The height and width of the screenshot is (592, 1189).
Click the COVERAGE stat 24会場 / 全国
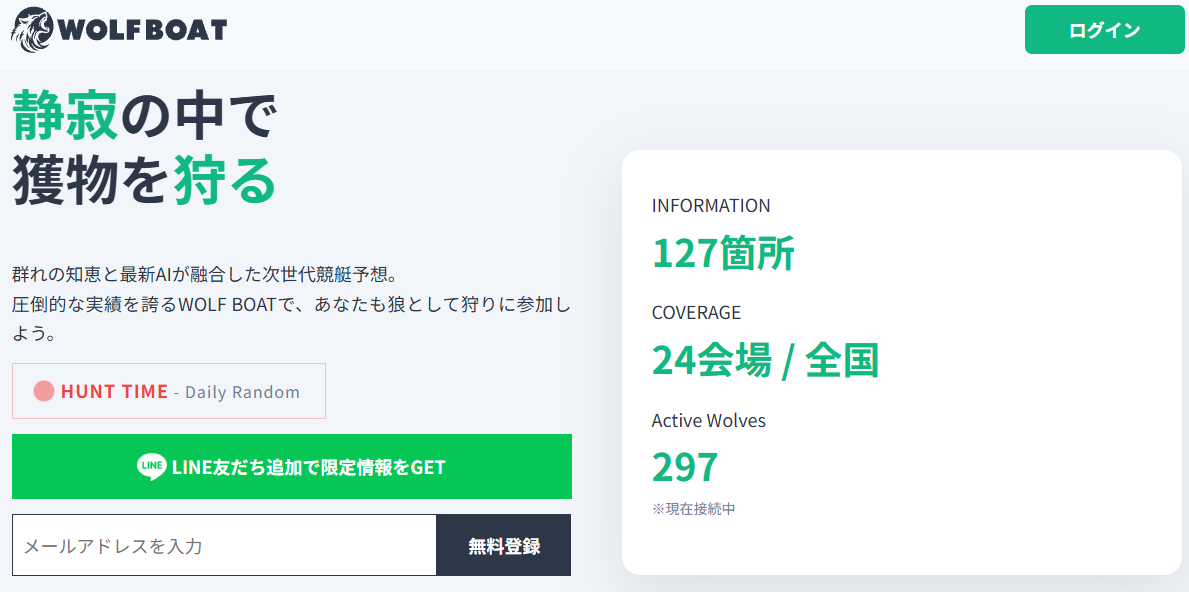pos(766,362)
